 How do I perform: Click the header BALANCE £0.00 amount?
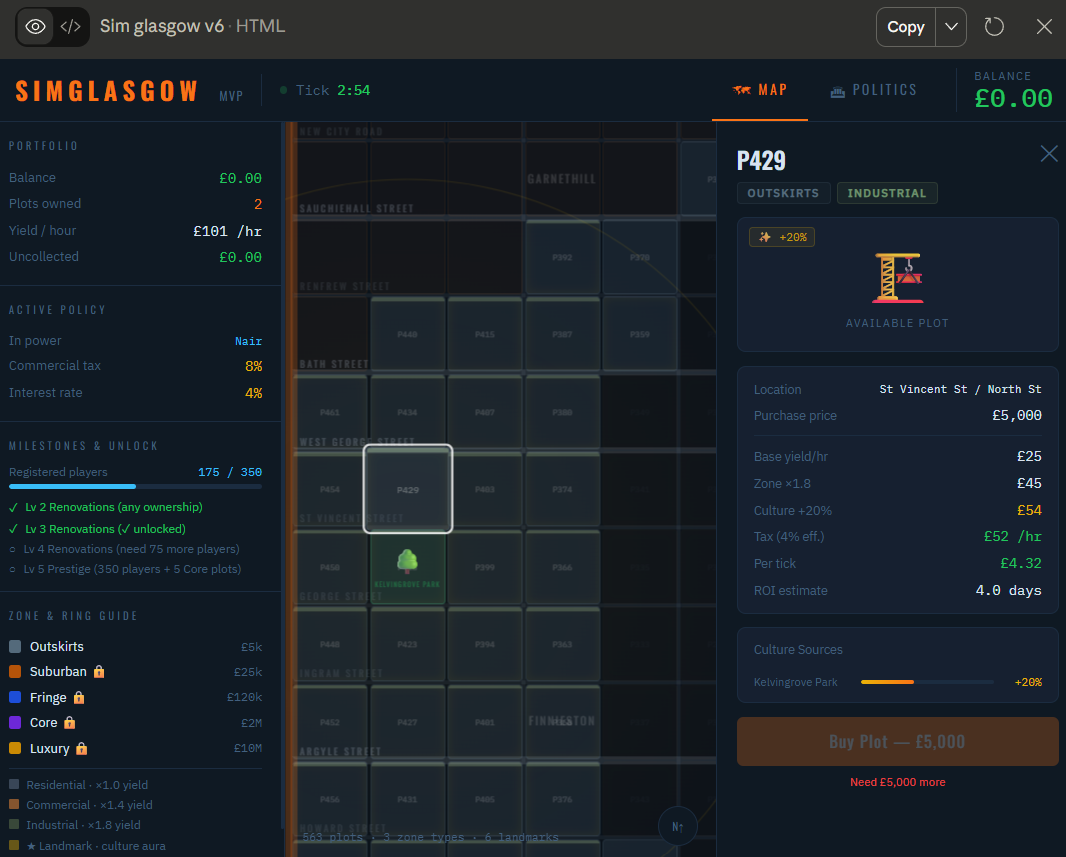pos(1013,99)
